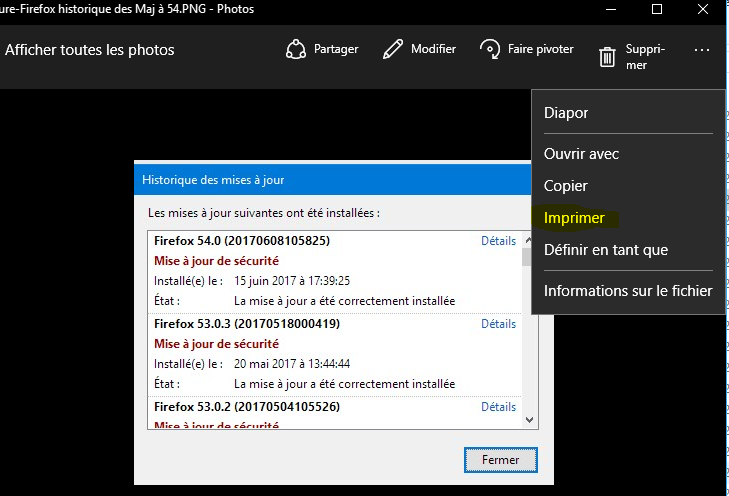Click the Faire pivoter label
Image resolution: width=729 pixels, height=496 pixels.
(x=541, y=49)
